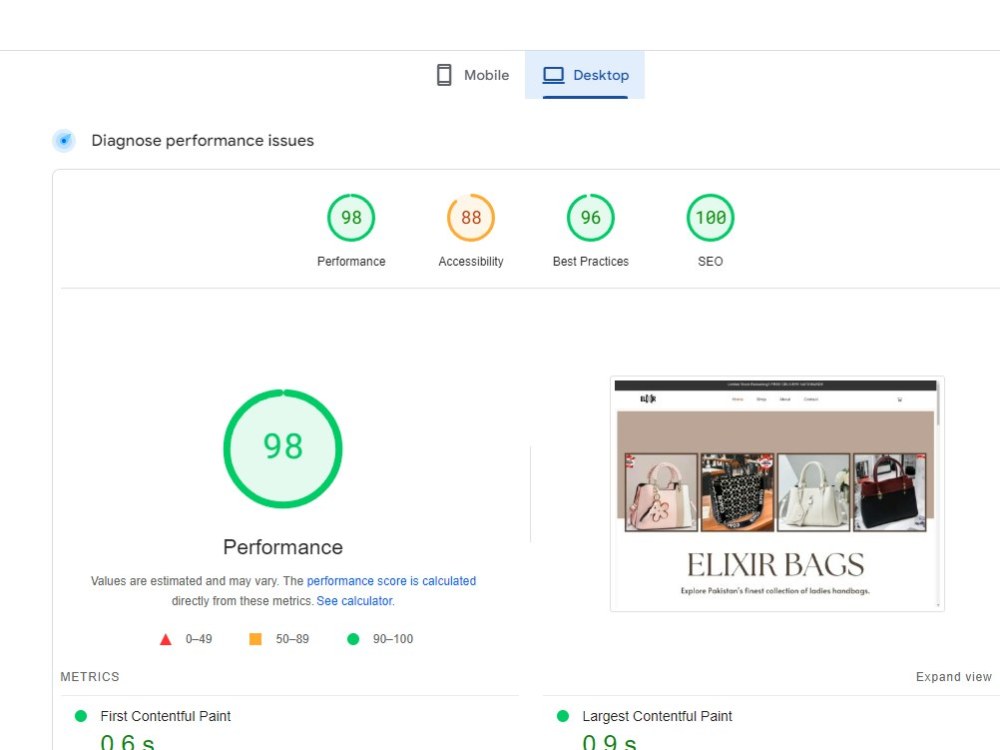
Task: Click the large 98 Performance gauge
Action: (x=283, y=448)
